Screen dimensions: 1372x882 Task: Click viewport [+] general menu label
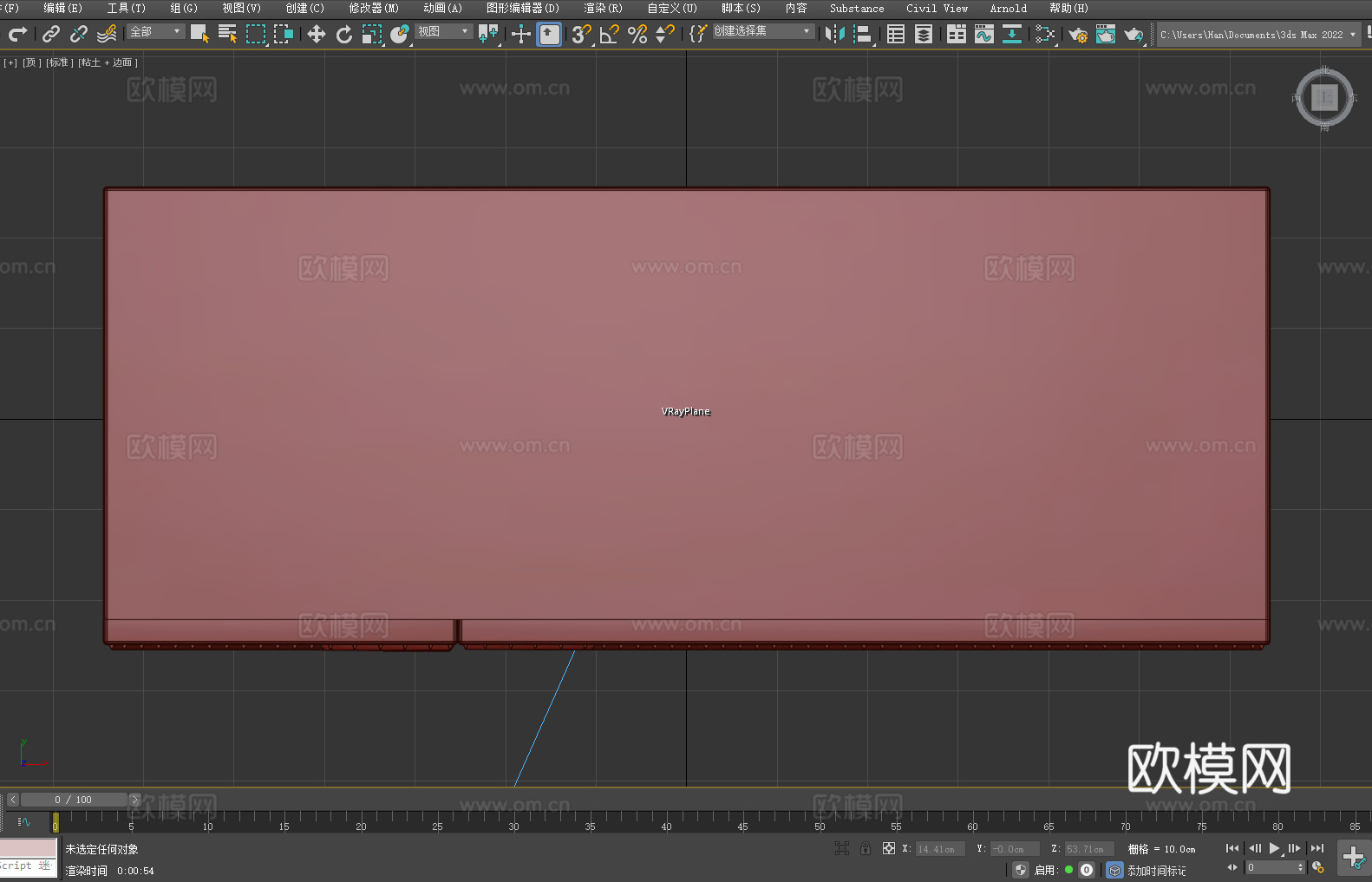(x=10, y=62)
